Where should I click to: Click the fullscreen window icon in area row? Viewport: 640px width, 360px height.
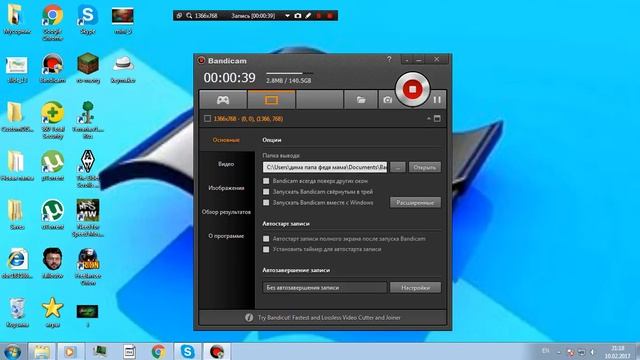(437, 118)
